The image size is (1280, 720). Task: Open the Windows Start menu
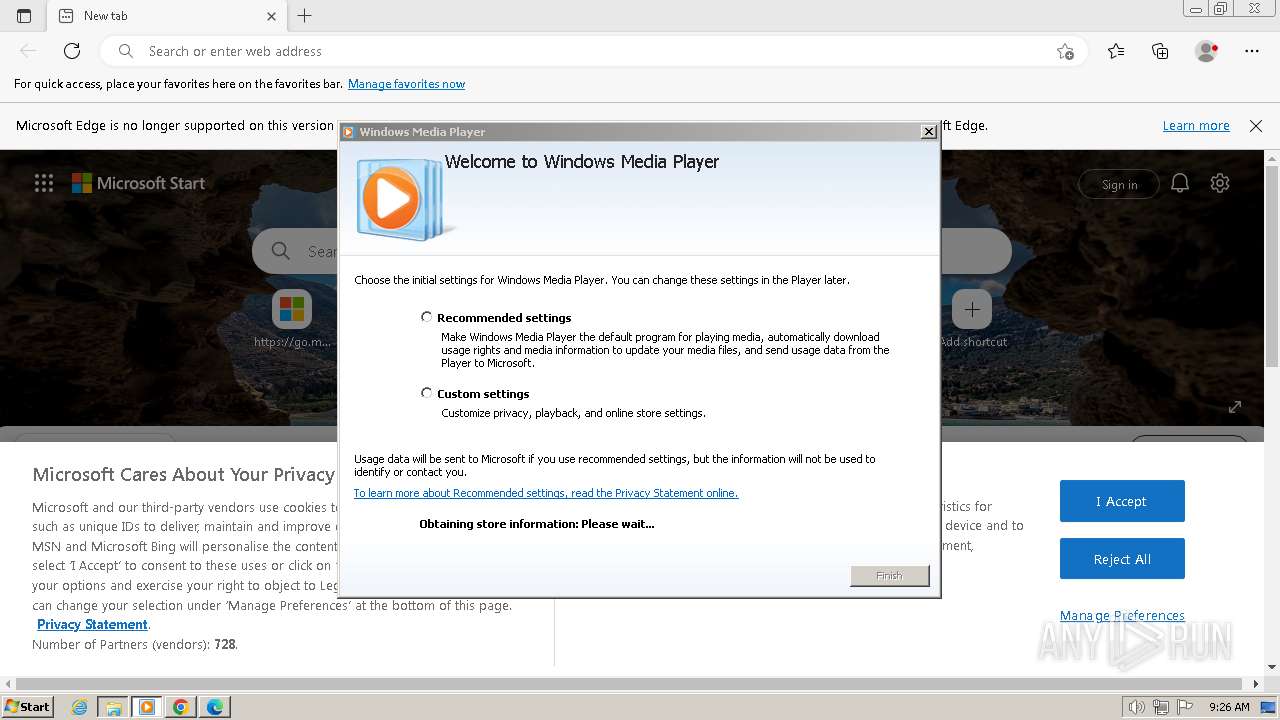tap(27, 707)
